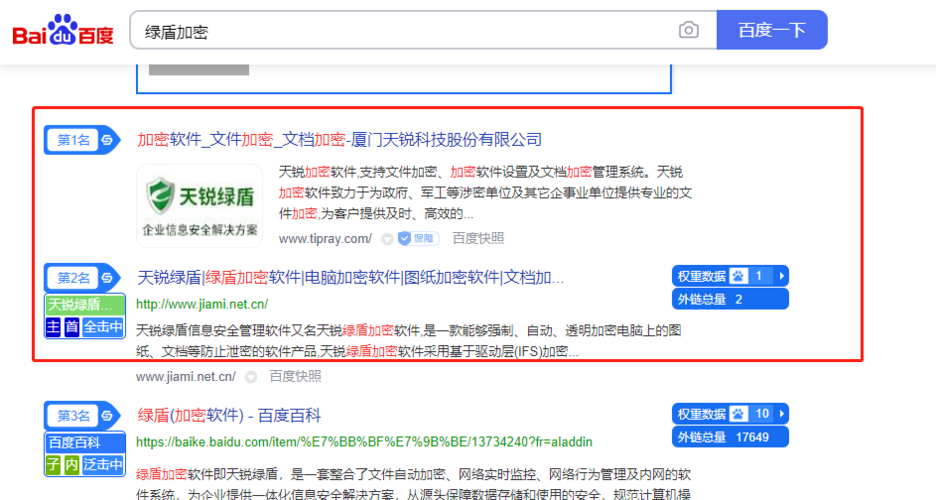Click the www.tipray.com/ URL
The height and width of the screenshot is (500, 936).
pyautogui.click(x=325, y=239)
